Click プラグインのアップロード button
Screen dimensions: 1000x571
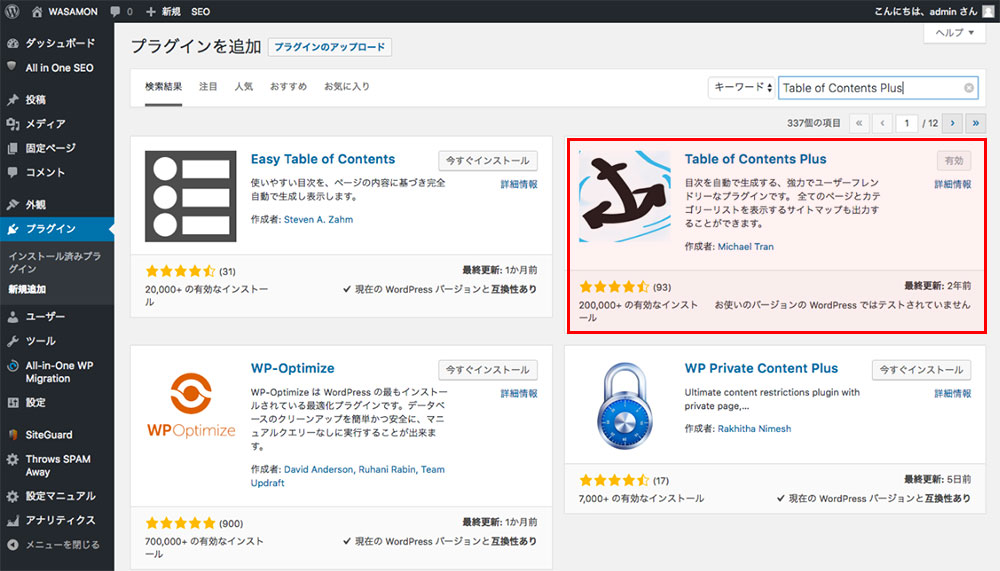point(330,47)
